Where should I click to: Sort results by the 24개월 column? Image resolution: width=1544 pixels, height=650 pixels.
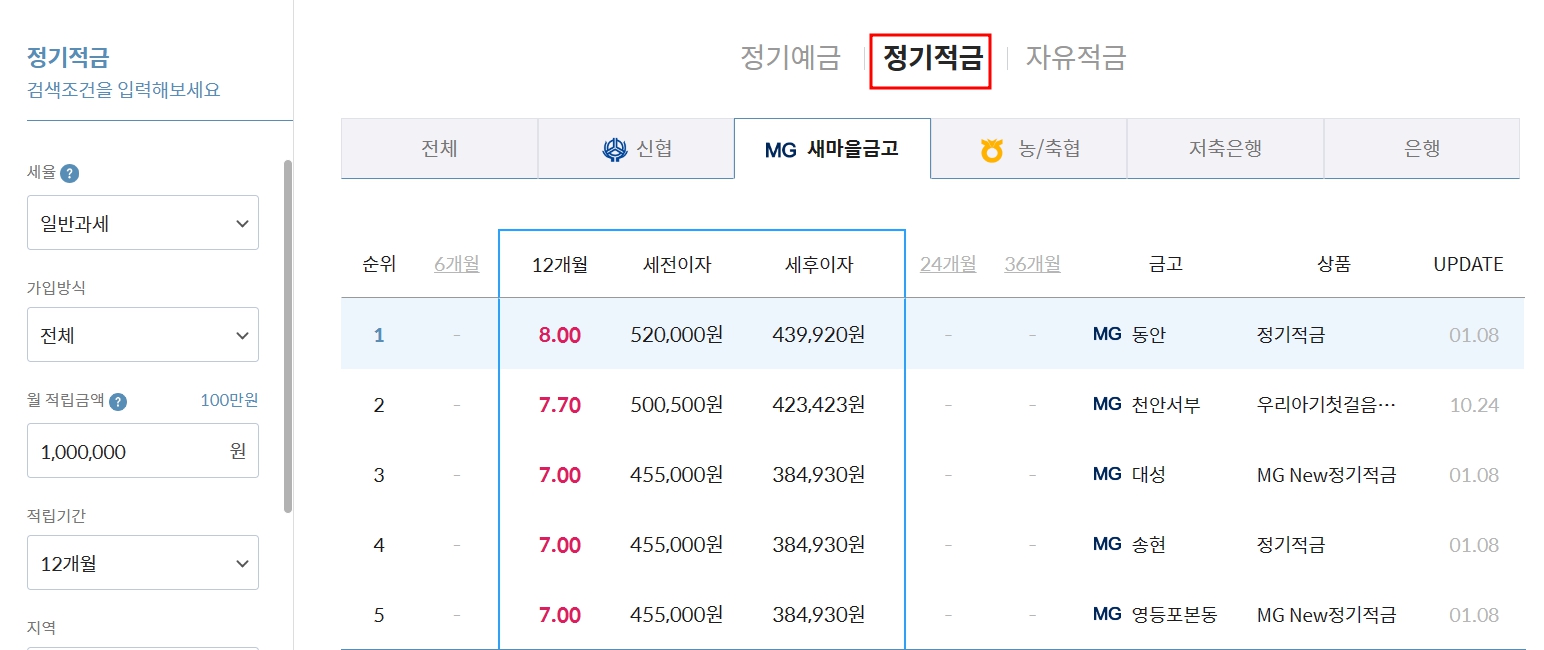[947, 264]
